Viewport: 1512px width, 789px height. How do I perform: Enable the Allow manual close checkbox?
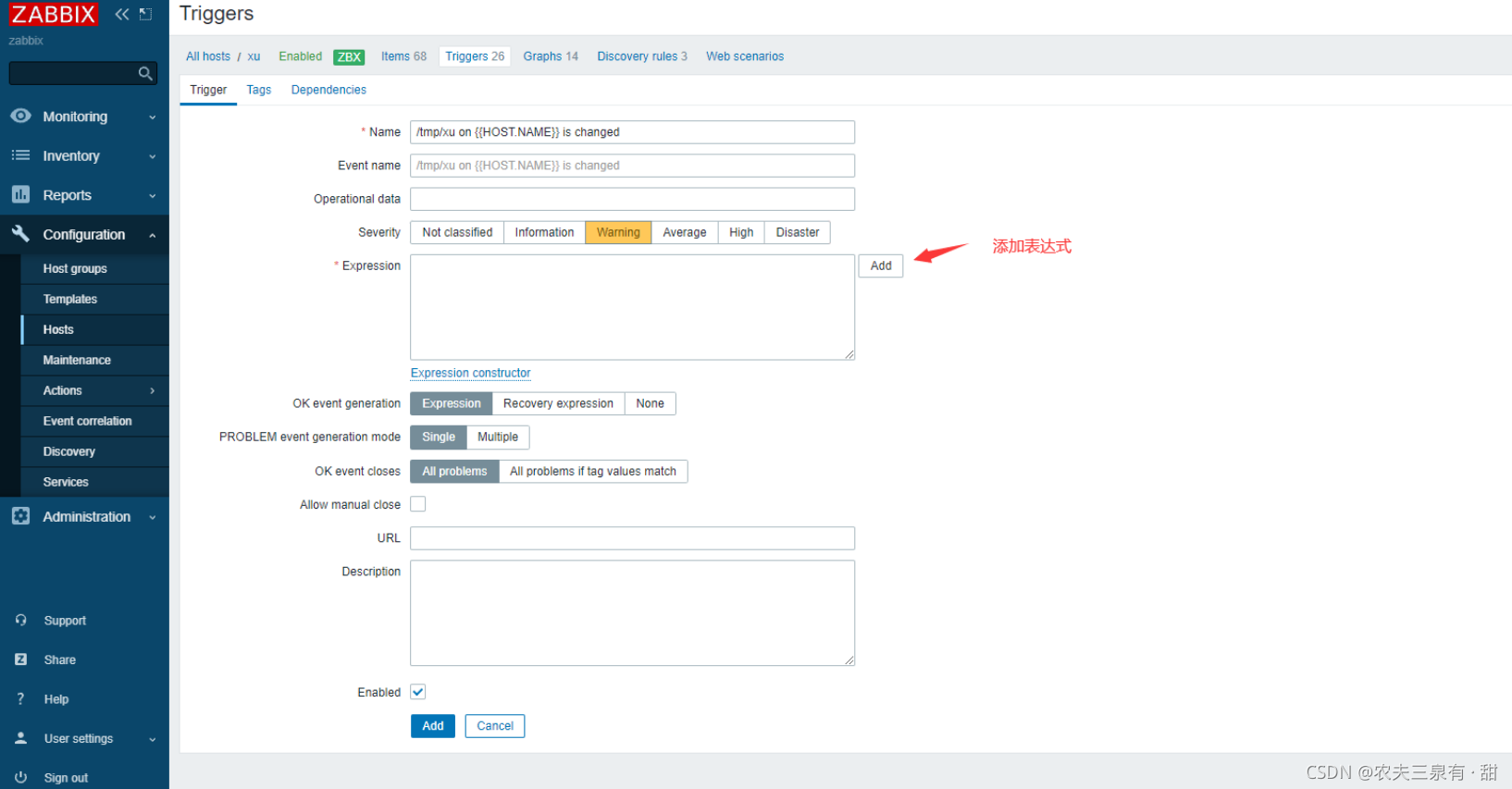click(x=418, y=504)
